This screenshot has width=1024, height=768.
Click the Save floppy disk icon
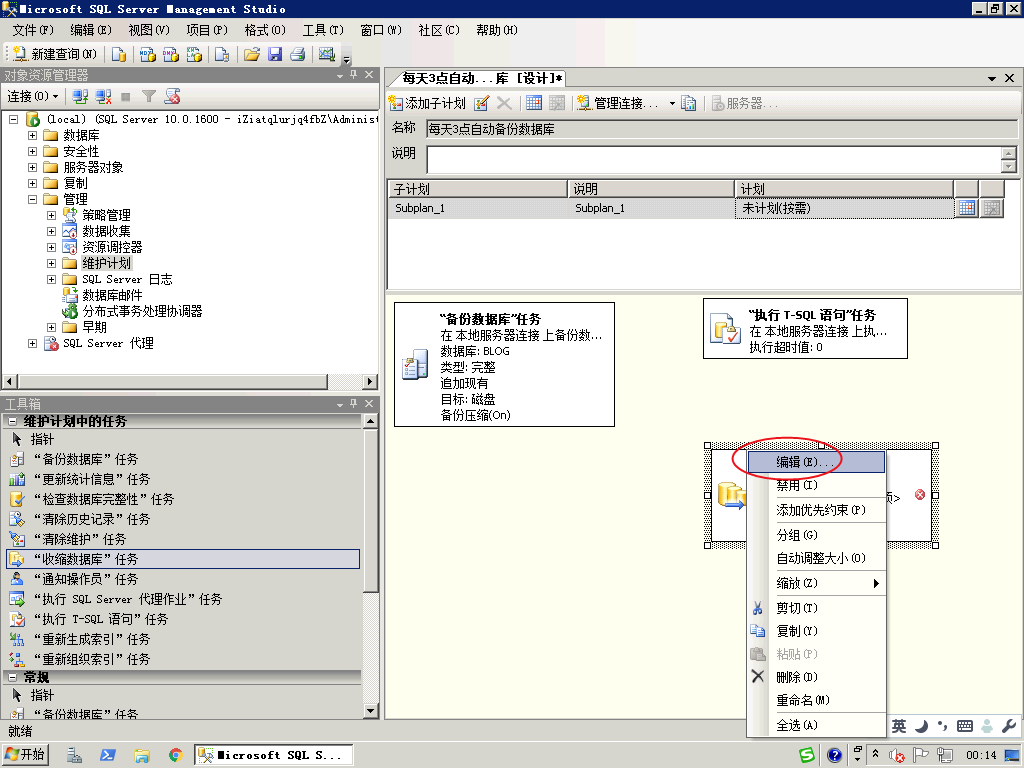tap(275, 54)
